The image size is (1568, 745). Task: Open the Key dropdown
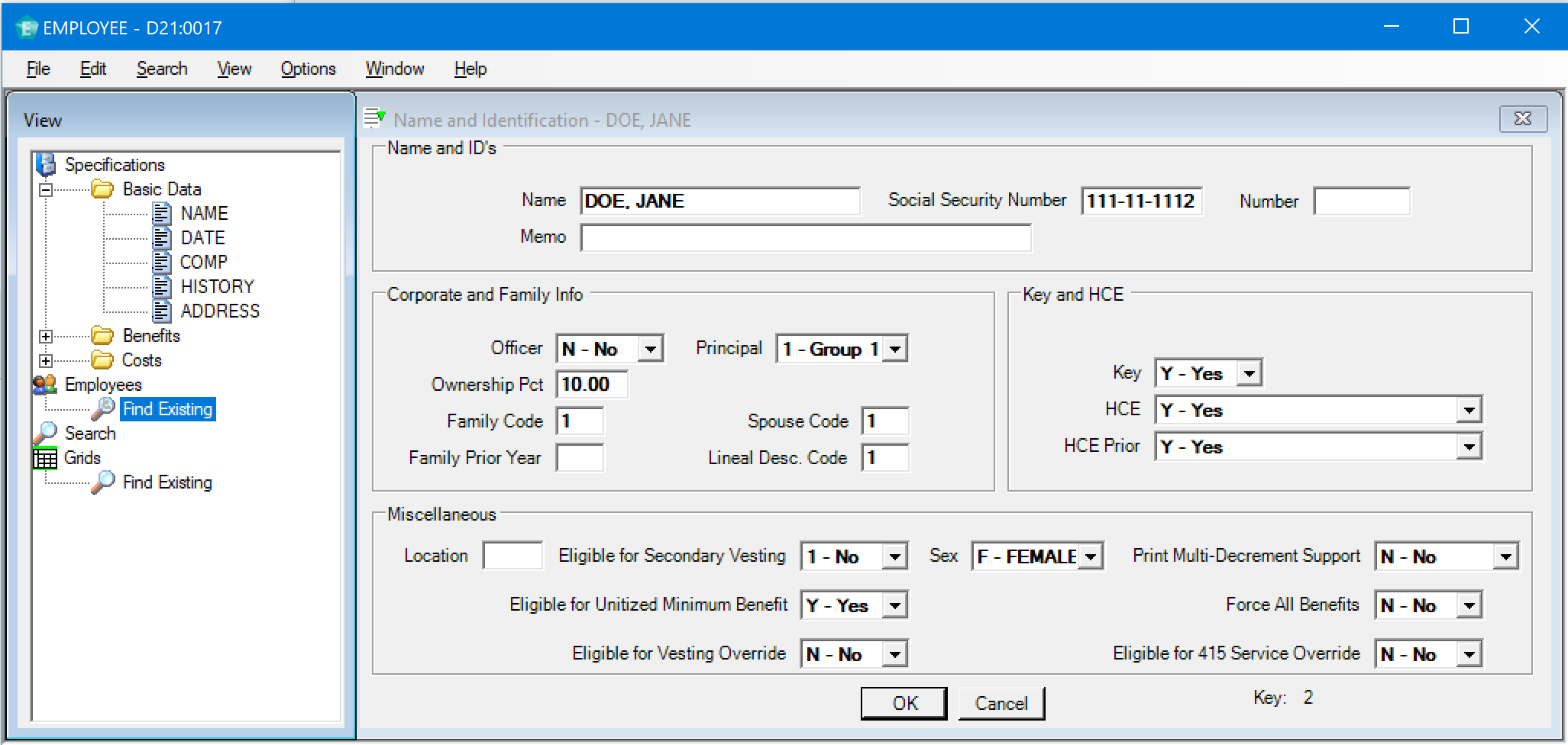pos(1249,373)
